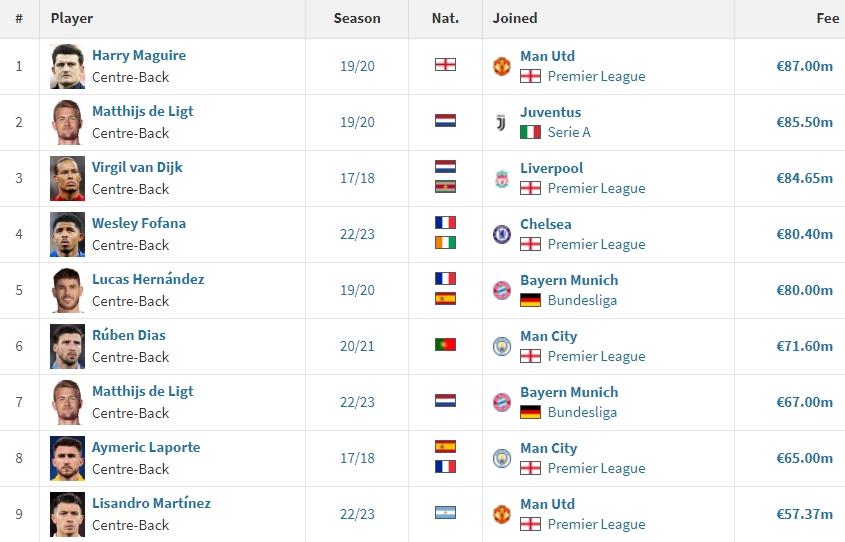Click the Argentina flag for Lisandro Martínez

445,512
